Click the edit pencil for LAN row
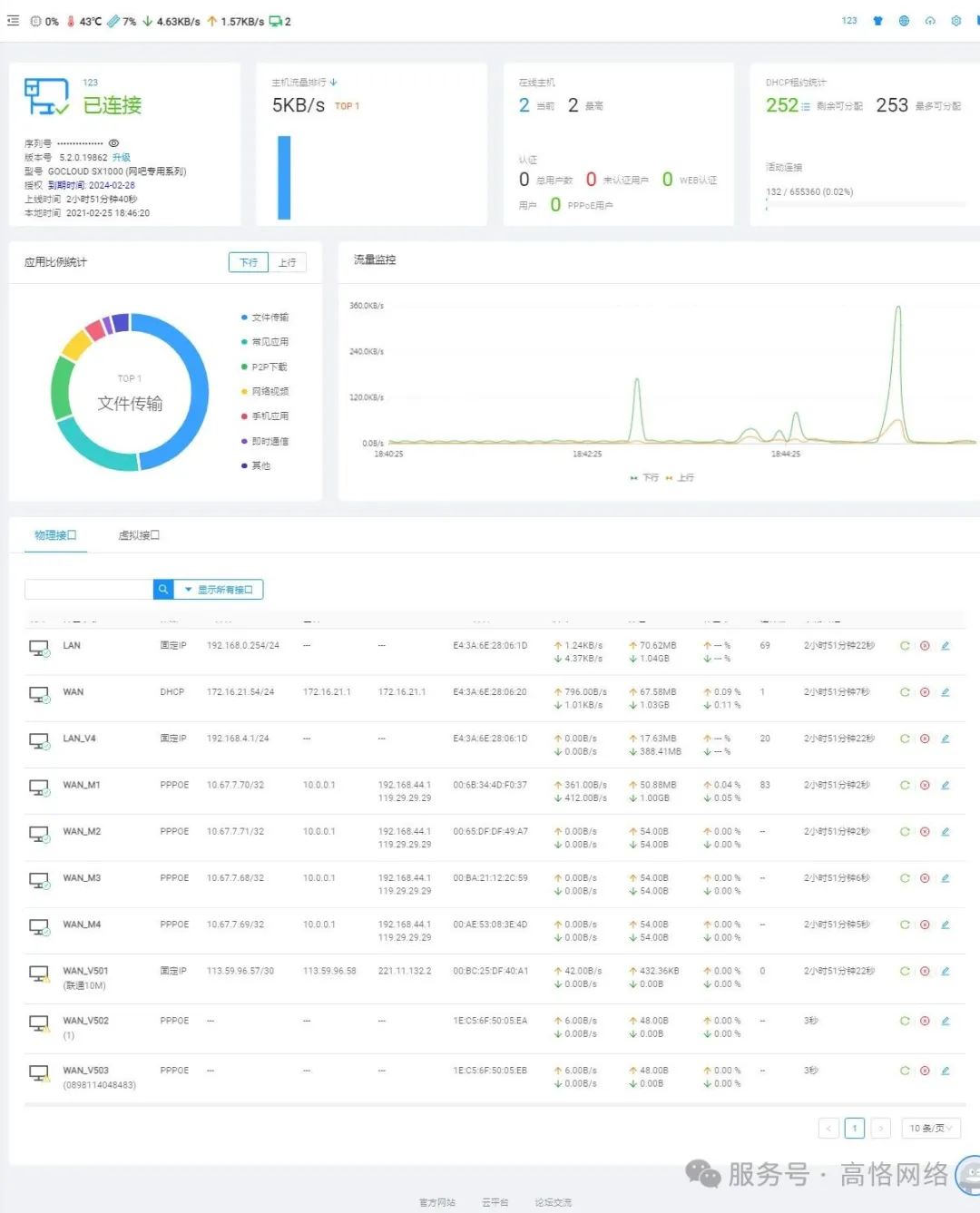Viewport: 980px width, 1213px height. [945, 646]
